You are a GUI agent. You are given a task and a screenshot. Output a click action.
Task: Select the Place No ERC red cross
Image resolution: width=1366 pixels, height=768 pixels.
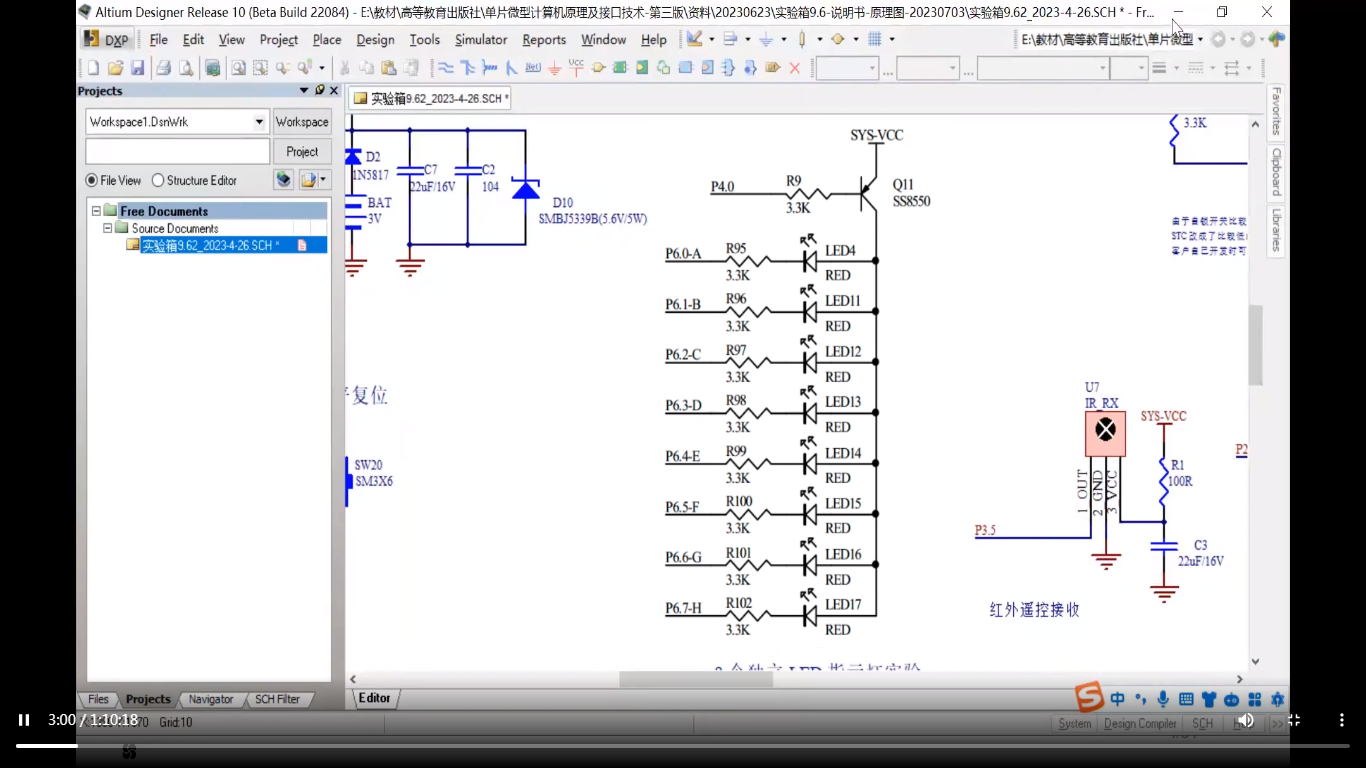(x=795, y=68)
